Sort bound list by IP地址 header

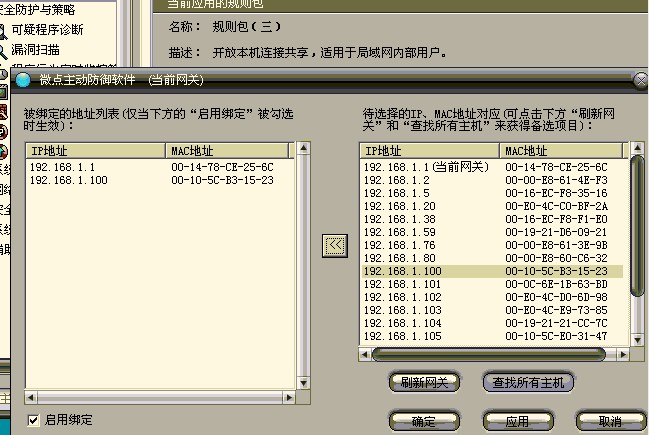[96, 151]
